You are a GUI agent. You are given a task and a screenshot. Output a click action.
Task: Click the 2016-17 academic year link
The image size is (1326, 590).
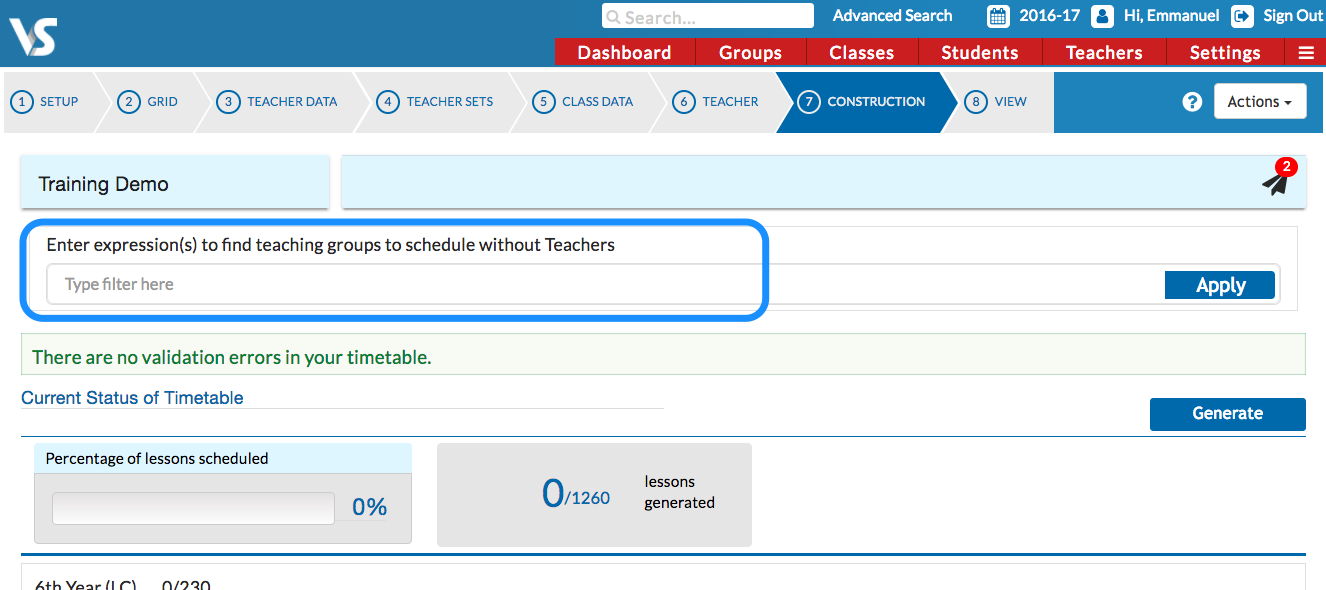tap(1049, 16)
